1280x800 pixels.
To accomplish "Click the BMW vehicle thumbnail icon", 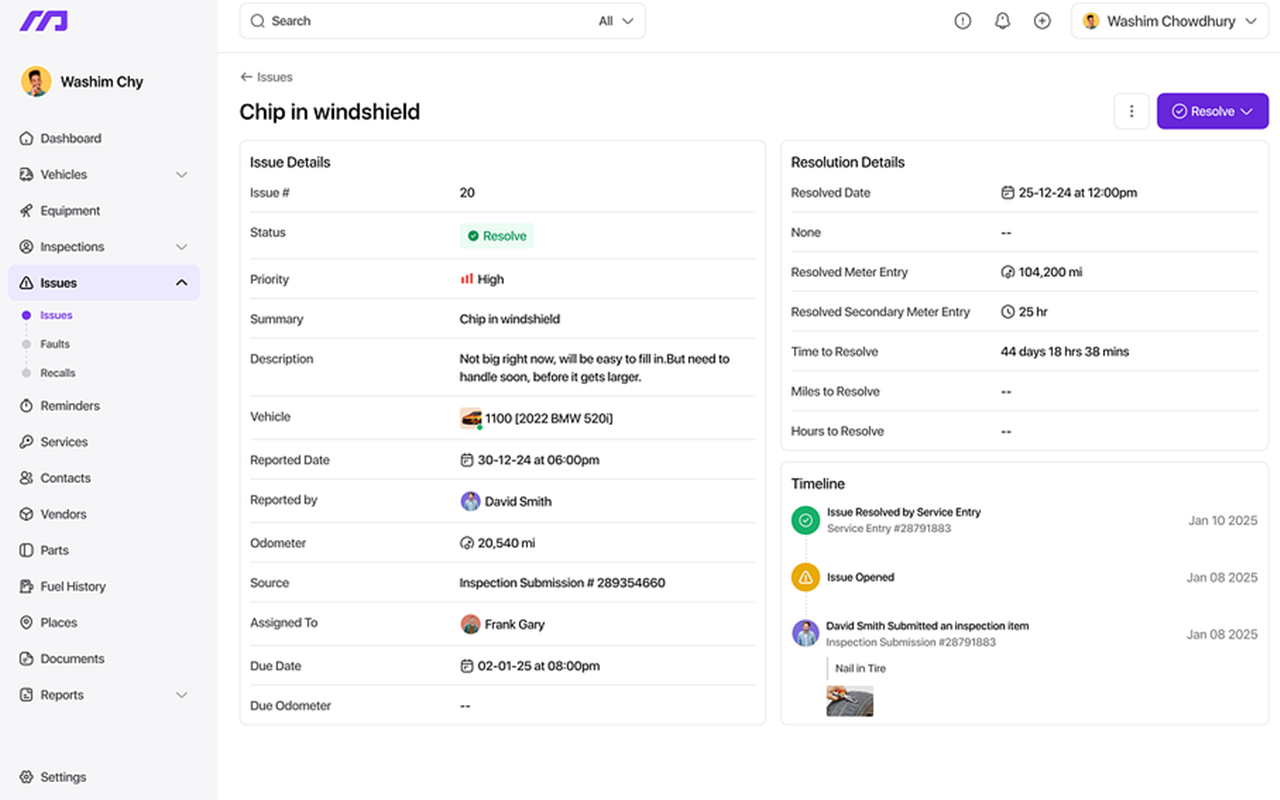I will point(470,418).
